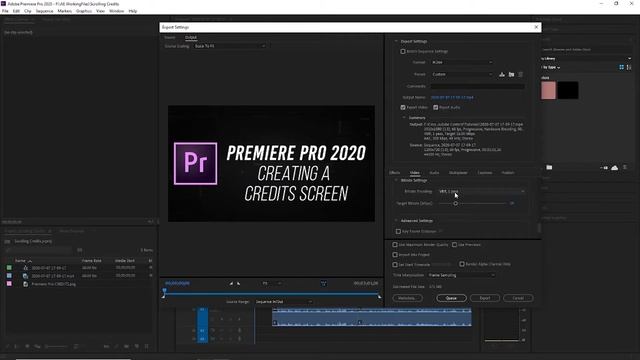Switch to the Multiplexer tab
The width and height of the screenshot is (640, 360).
pyautogui.click(x=458, y=173)
